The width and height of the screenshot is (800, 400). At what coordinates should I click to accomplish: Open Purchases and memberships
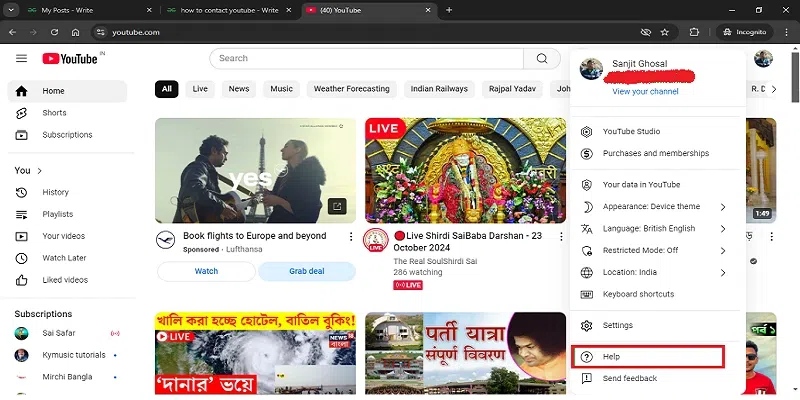click(658, 153)
